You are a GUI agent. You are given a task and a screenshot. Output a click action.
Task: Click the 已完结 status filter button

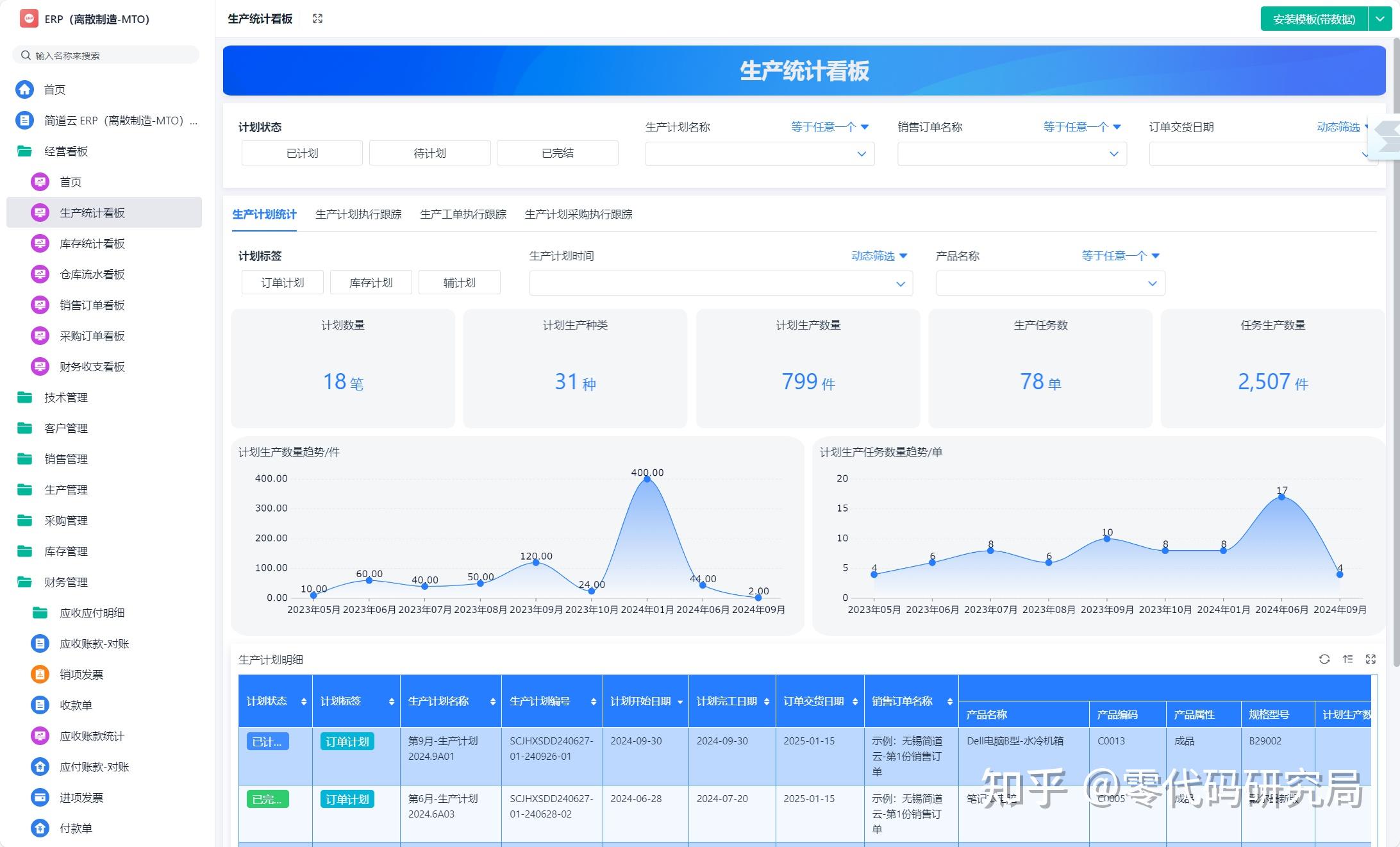tap(557, 153)
